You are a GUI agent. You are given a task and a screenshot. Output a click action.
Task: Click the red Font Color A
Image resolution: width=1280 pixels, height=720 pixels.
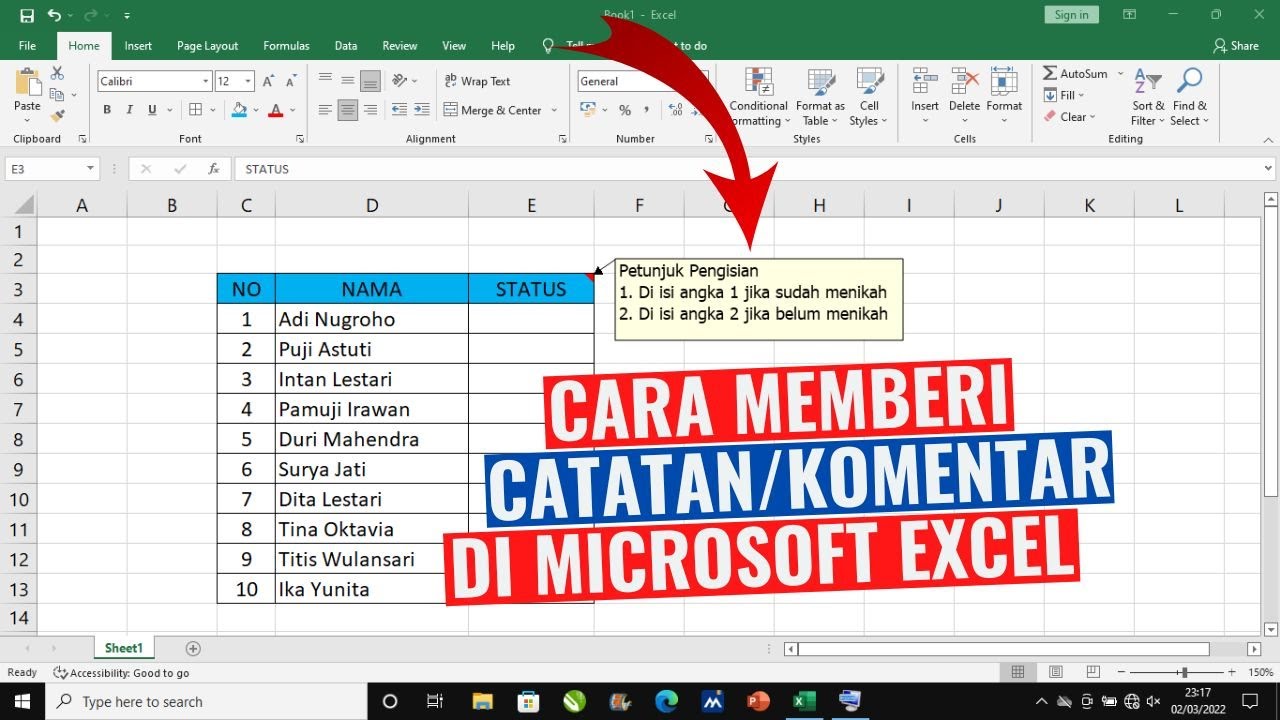[x=276, y=110]
